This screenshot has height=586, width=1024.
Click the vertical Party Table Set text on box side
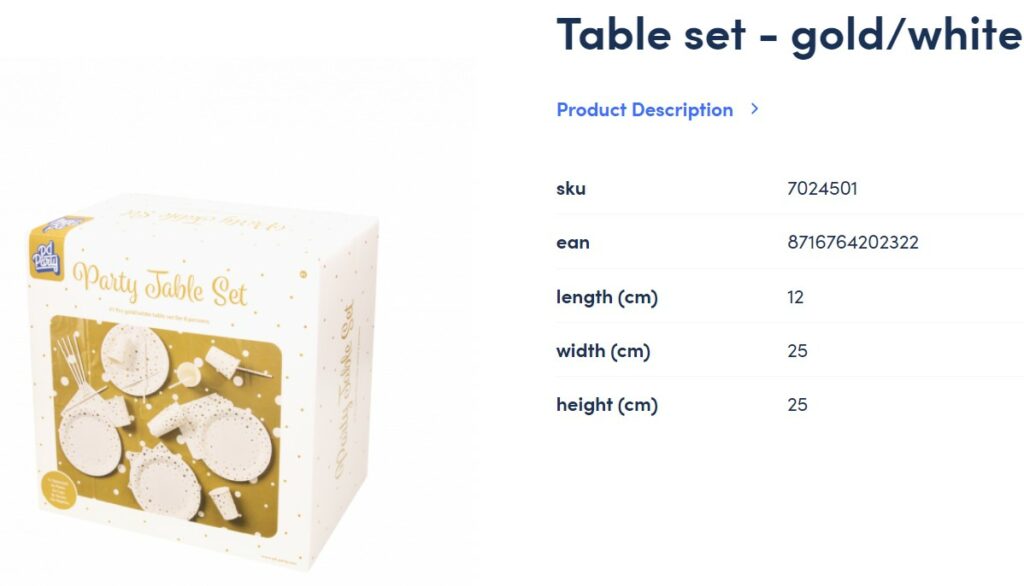point(345,391)
